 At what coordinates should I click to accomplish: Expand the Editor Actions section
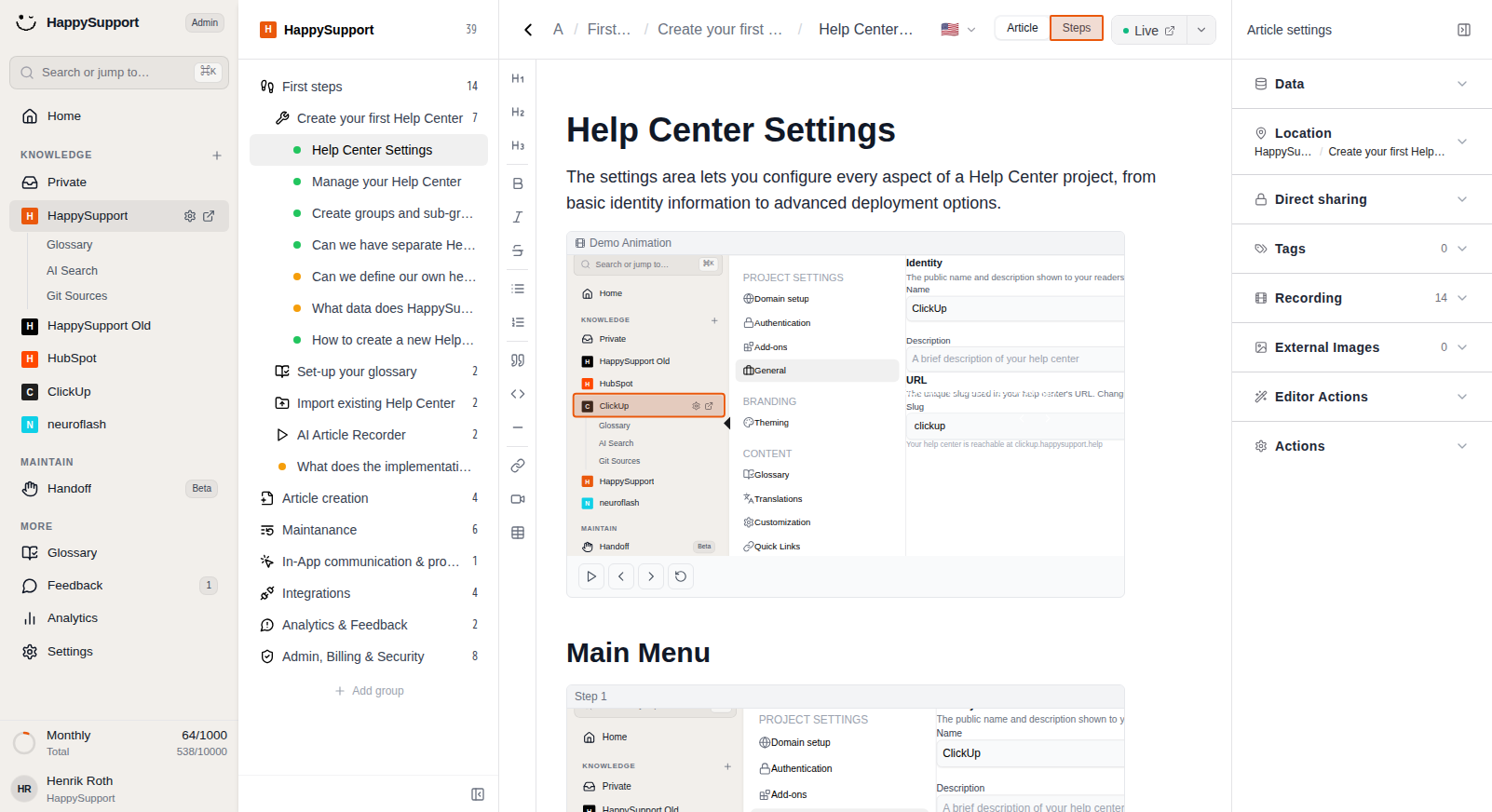1362,397
